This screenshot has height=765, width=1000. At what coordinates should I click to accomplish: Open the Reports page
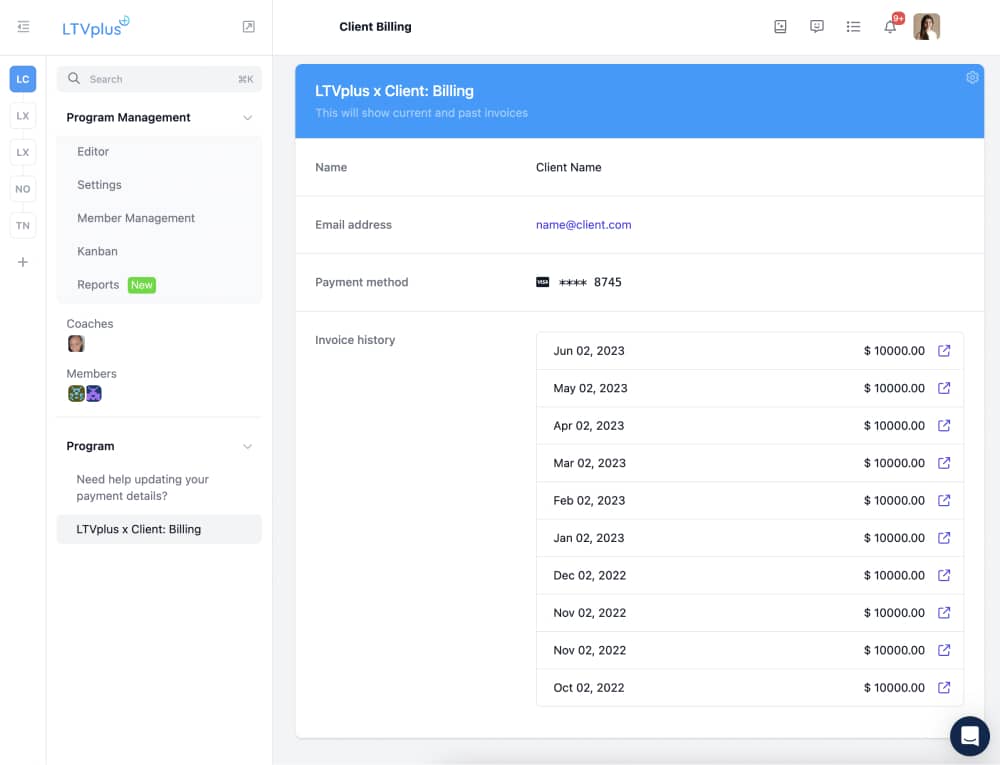coord(98,285)
